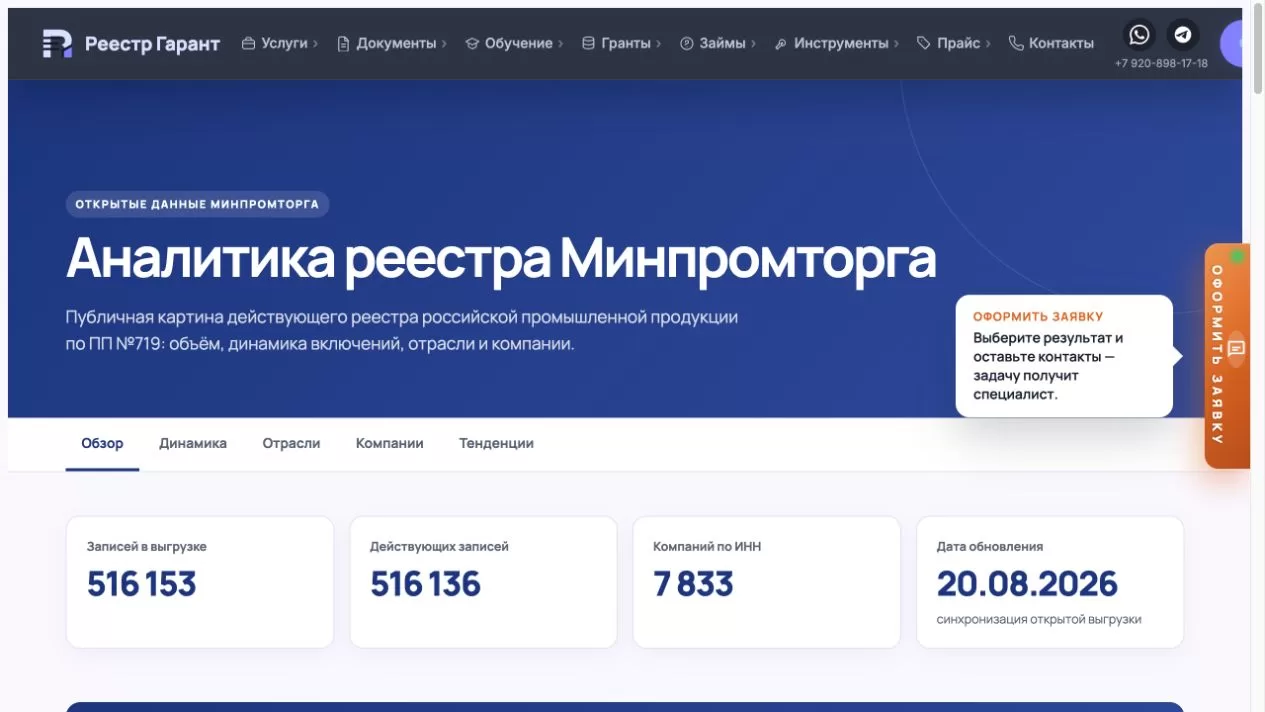Click the purple round button at the header edge
1265x712 pixels.
pyautogui.click(x=1232, y=44)
